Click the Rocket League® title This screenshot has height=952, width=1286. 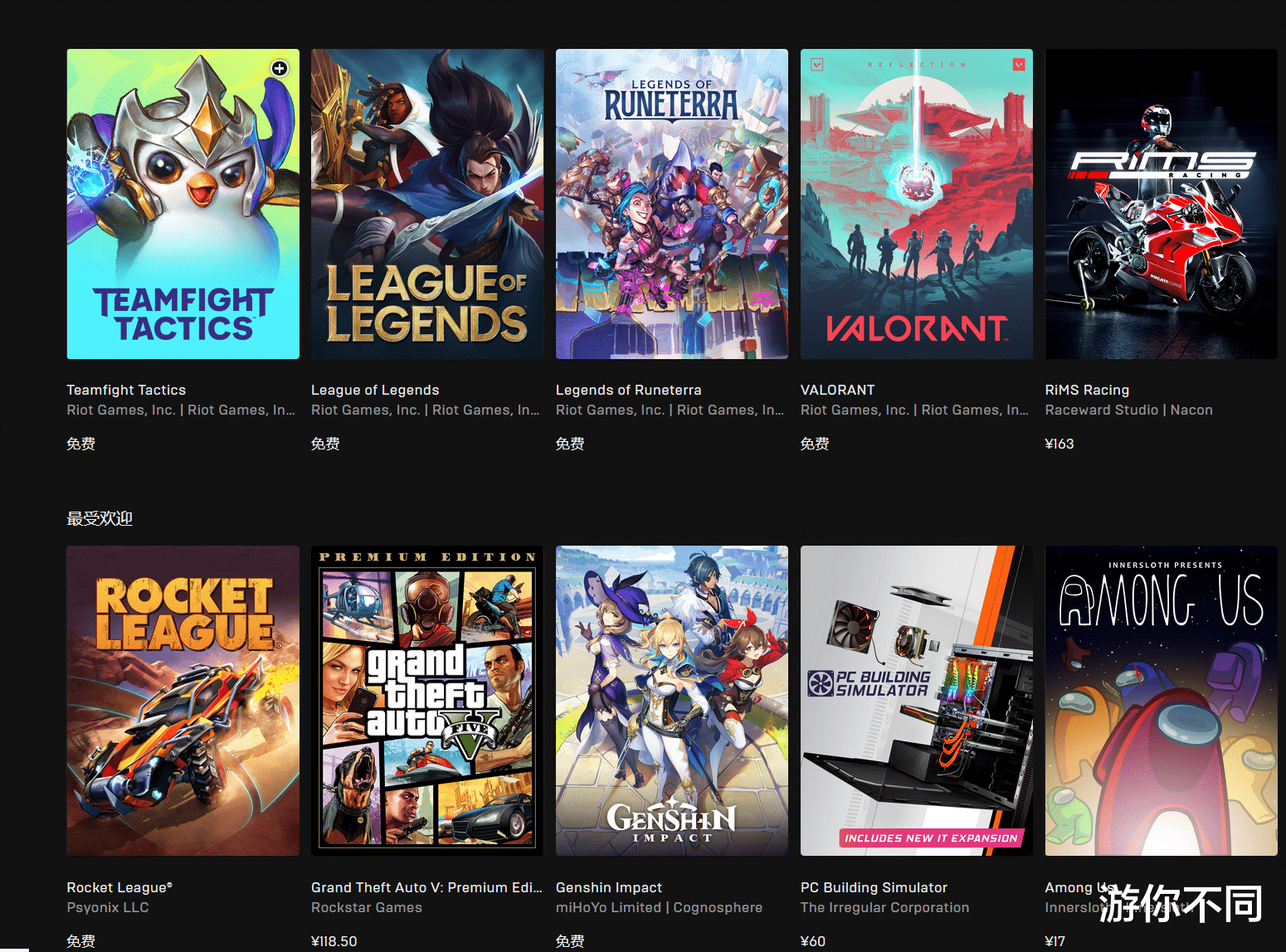coord(119,887)
